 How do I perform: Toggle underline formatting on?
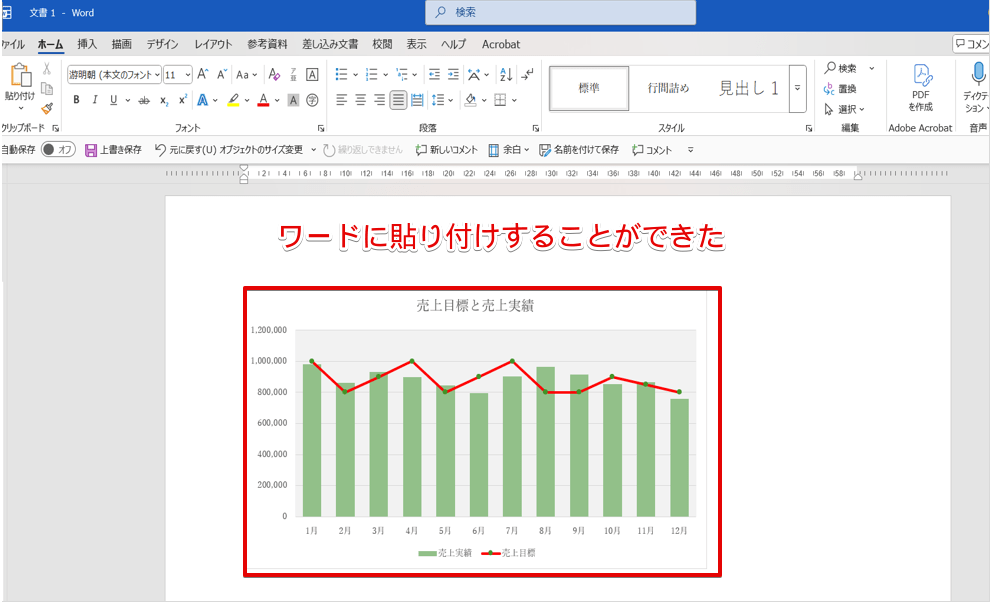click(x=114, y=99)
